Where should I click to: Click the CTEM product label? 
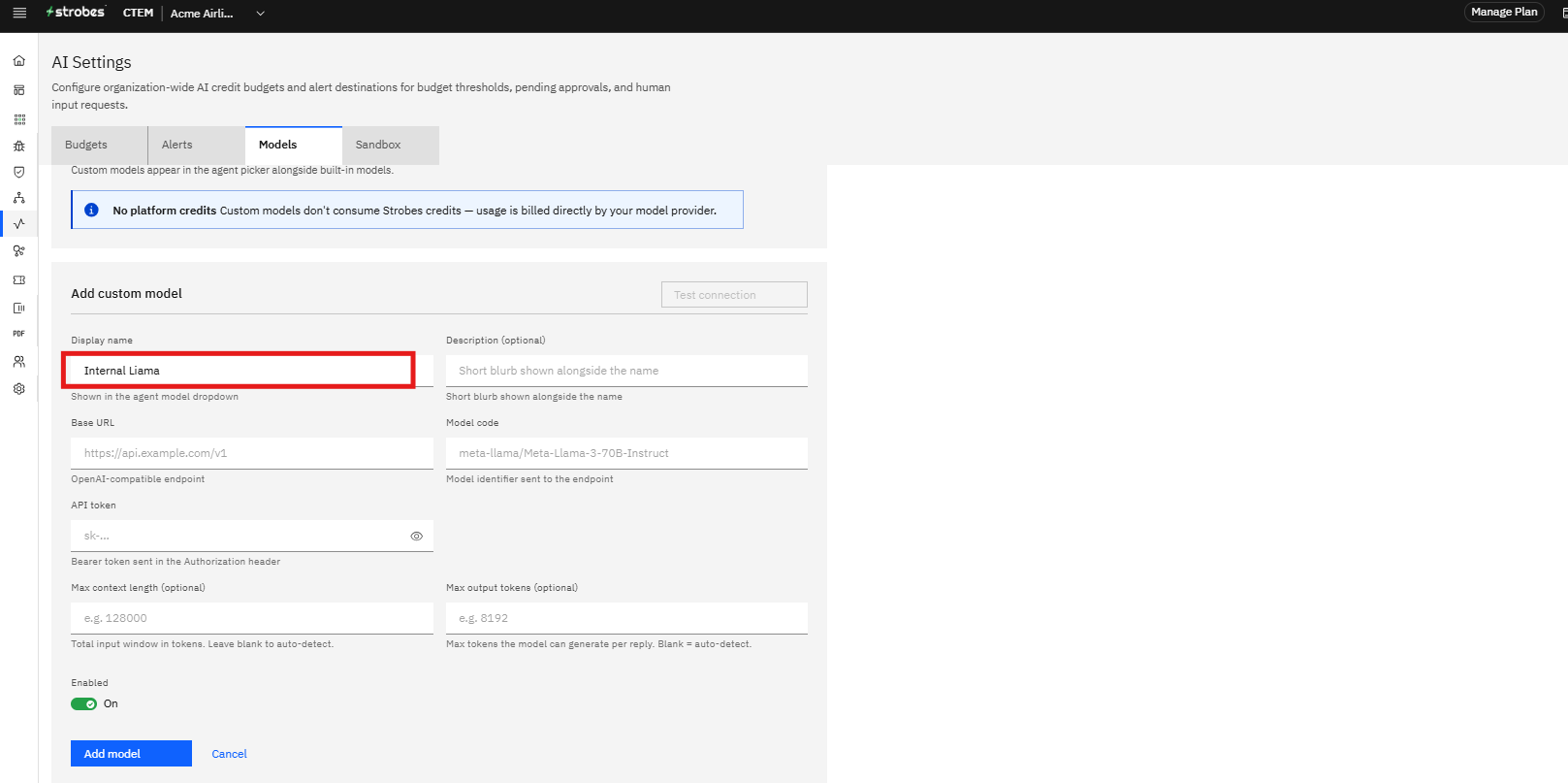[138, 13]
